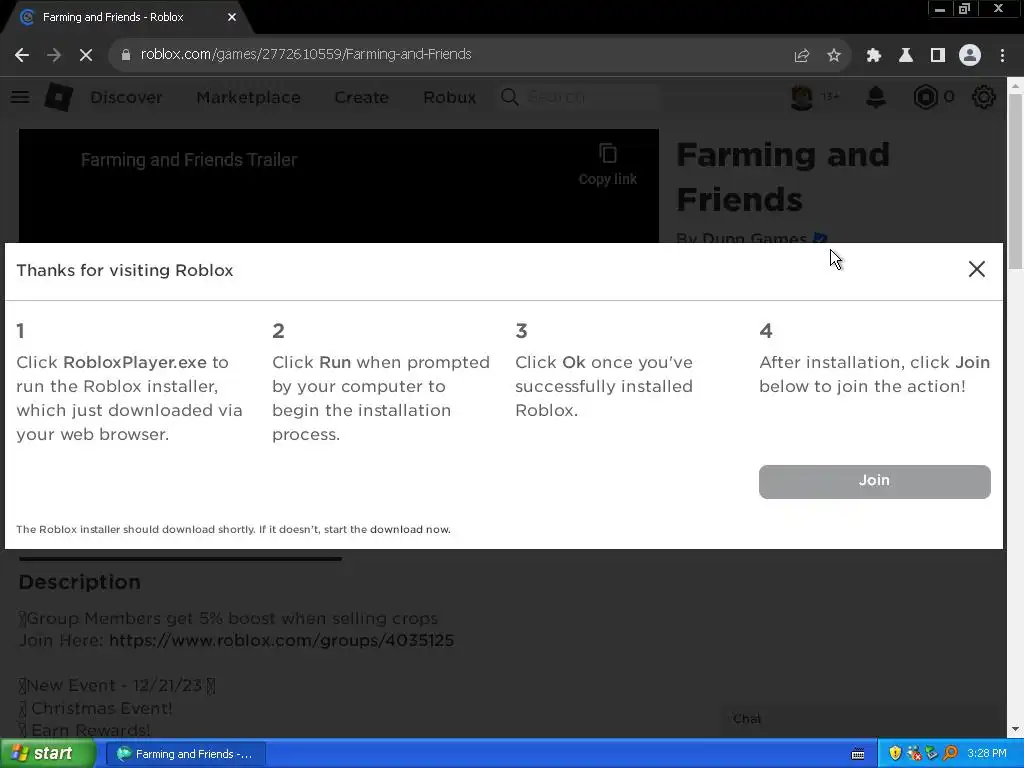
Task: Open the Robux menu item
Action: [x=449, y=97]
